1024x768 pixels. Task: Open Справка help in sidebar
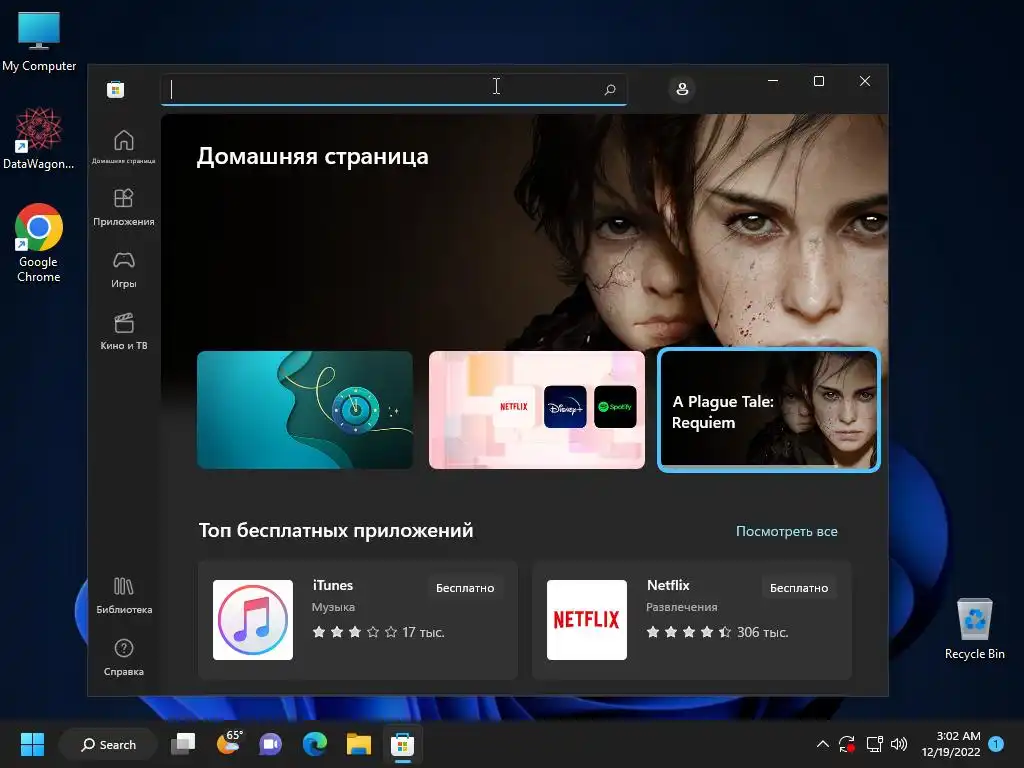123,657
